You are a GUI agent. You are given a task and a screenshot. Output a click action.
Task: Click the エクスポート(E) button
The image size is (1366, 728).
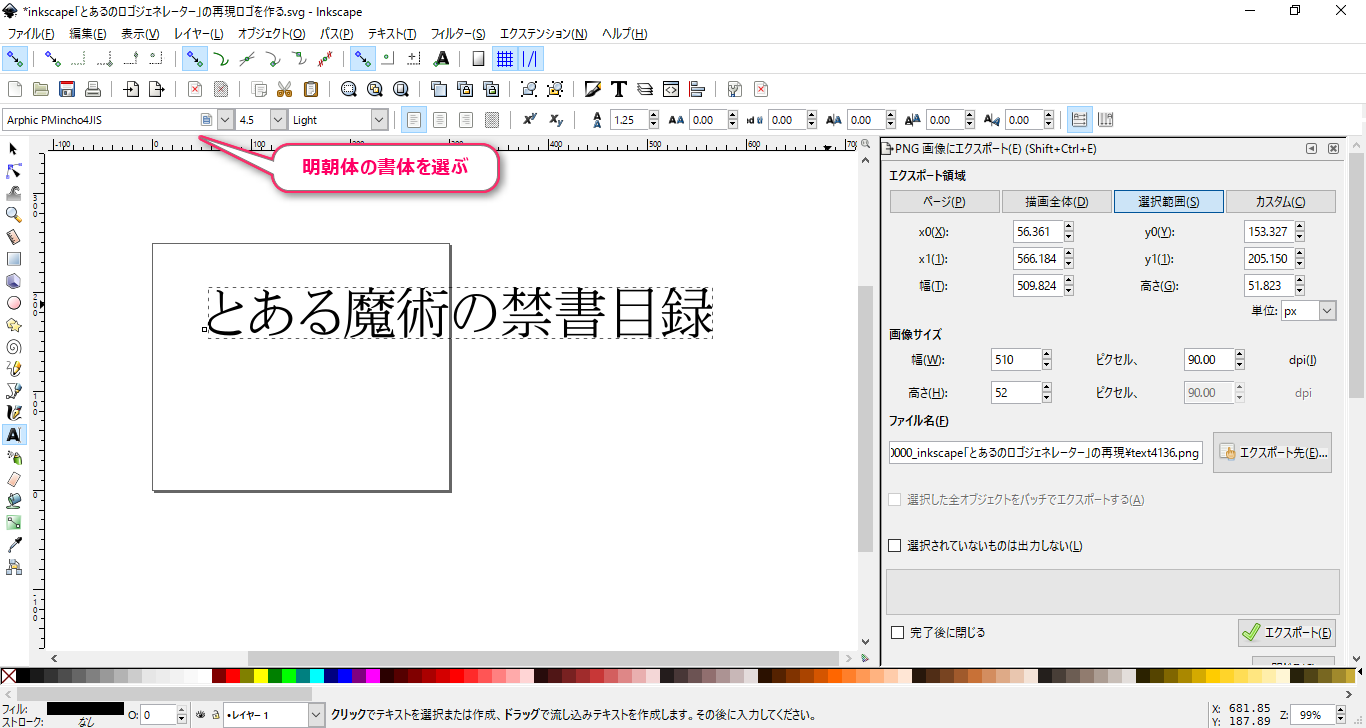point(1286,632)
